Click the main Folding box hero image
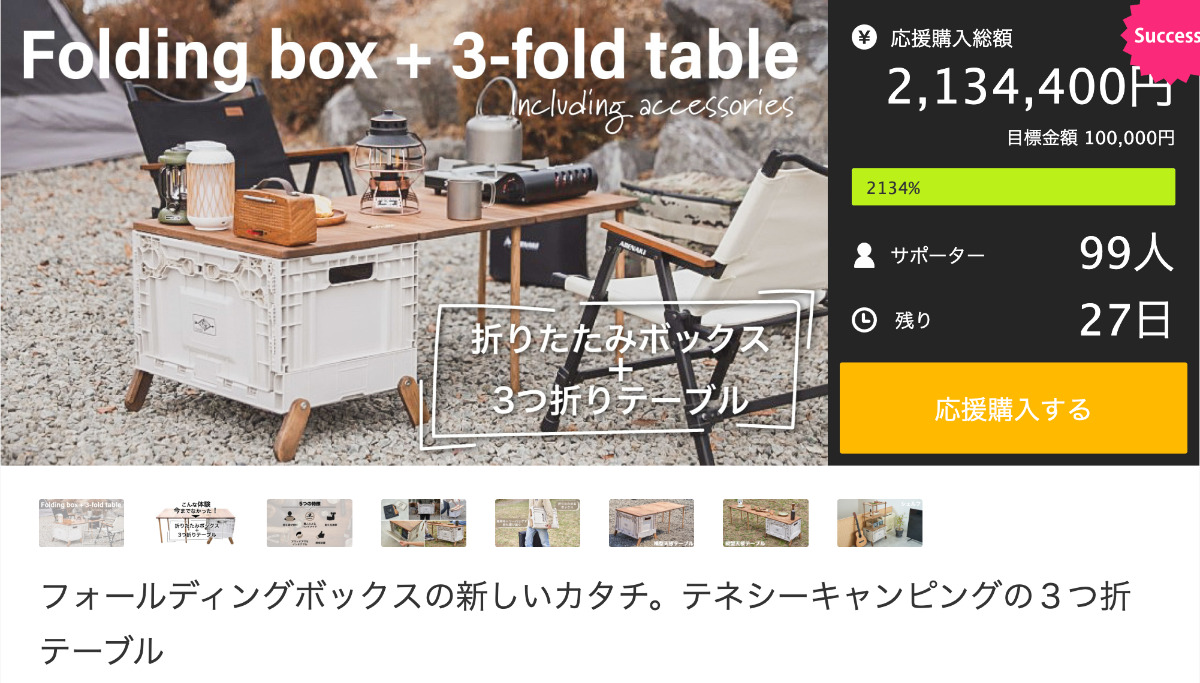Screen dimensions: 1200x683 click(x=414, y=232)
